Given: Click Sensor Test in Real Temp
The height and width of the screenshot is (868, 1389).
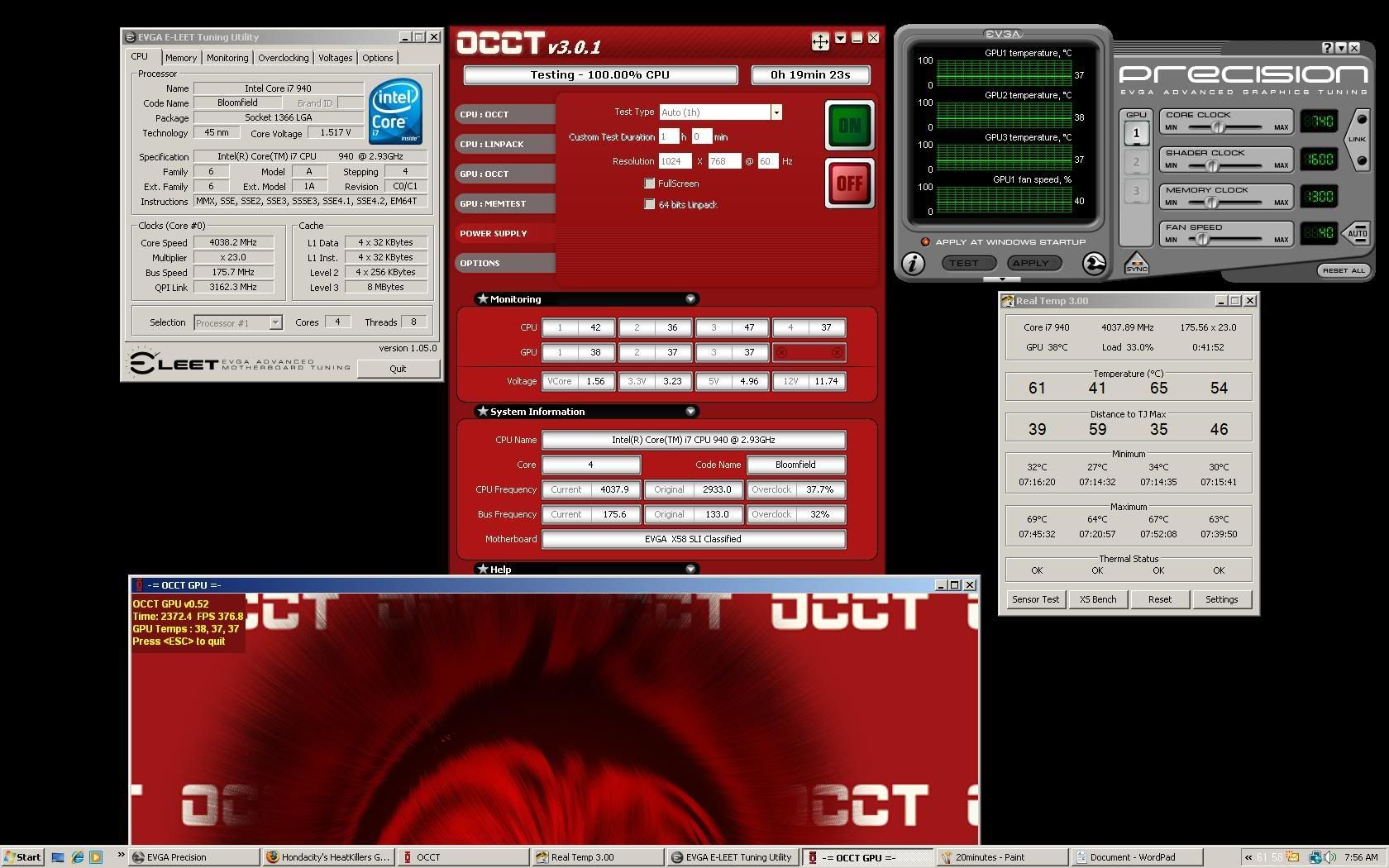Looking at the screenshot, I should (x=1035, y=599).
